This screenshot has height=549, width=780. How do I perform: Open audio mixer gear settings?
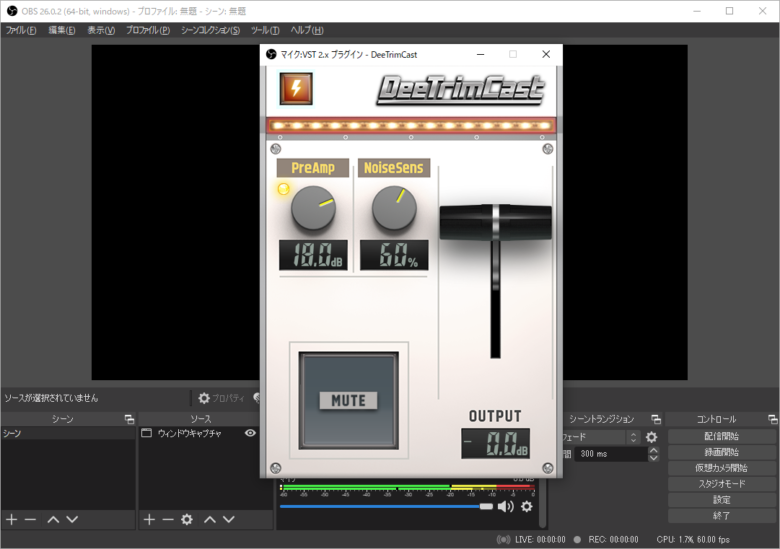[526, 506]
